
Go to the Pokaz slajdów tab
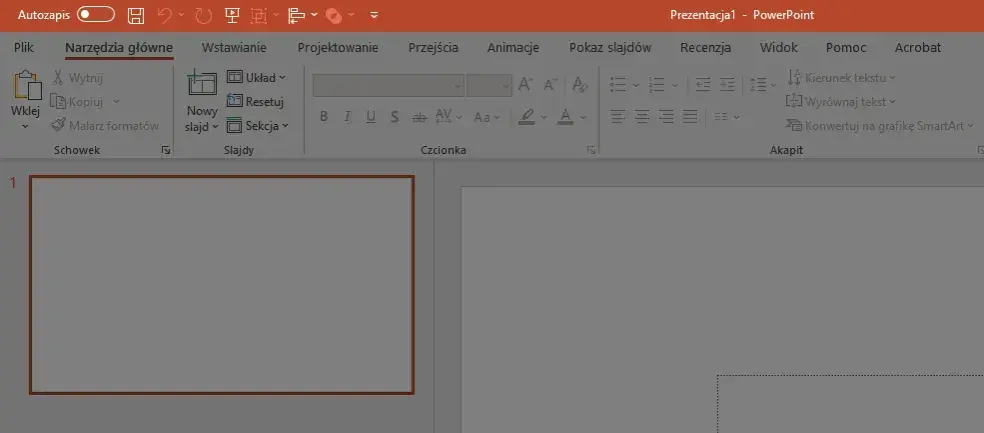(610, 48)
